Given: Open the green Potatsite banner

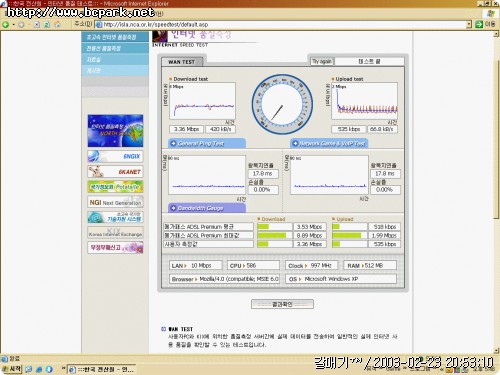Looking at the screenshot, I should (x=115, y=187).
